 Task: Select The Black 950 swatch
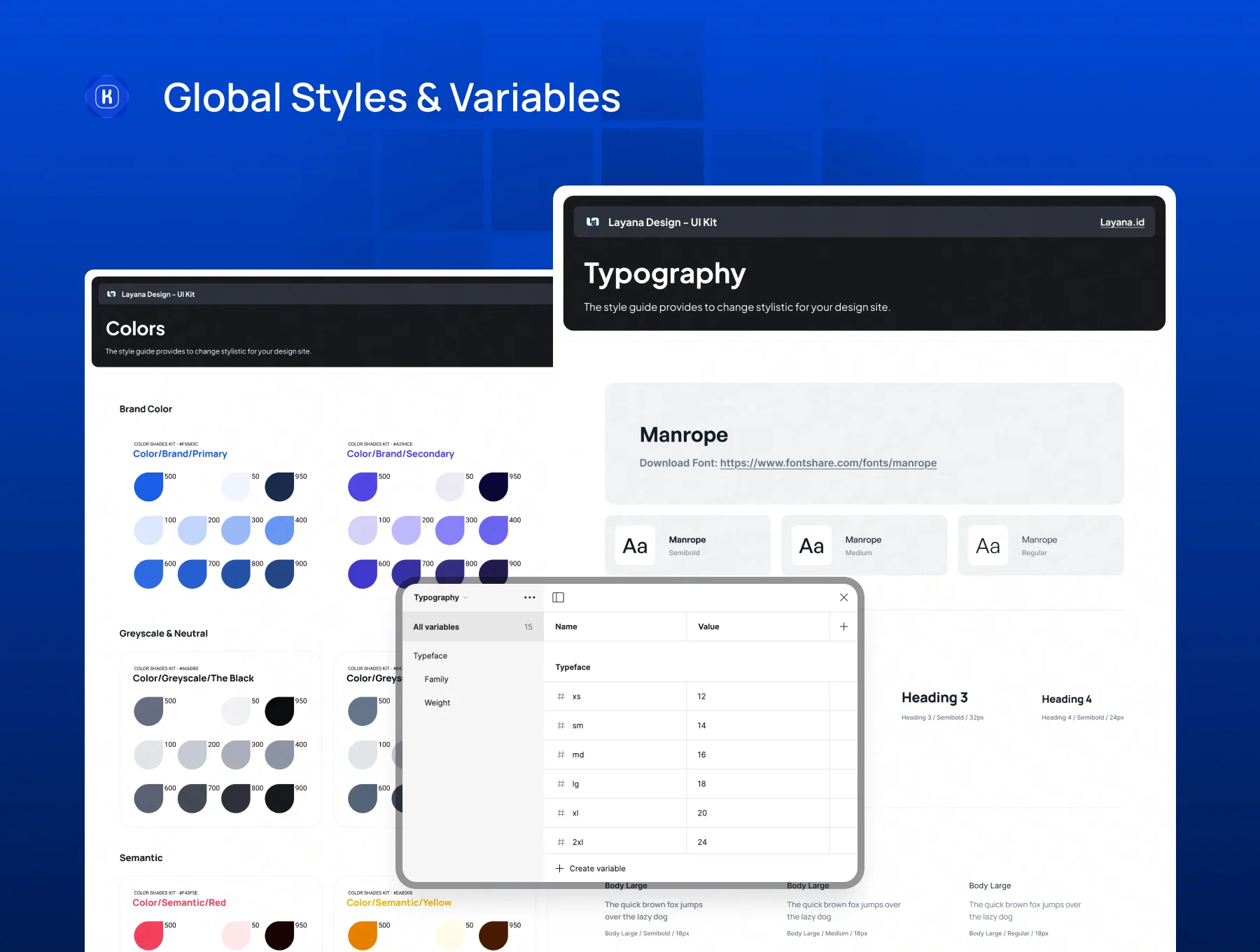pos(279,710)
